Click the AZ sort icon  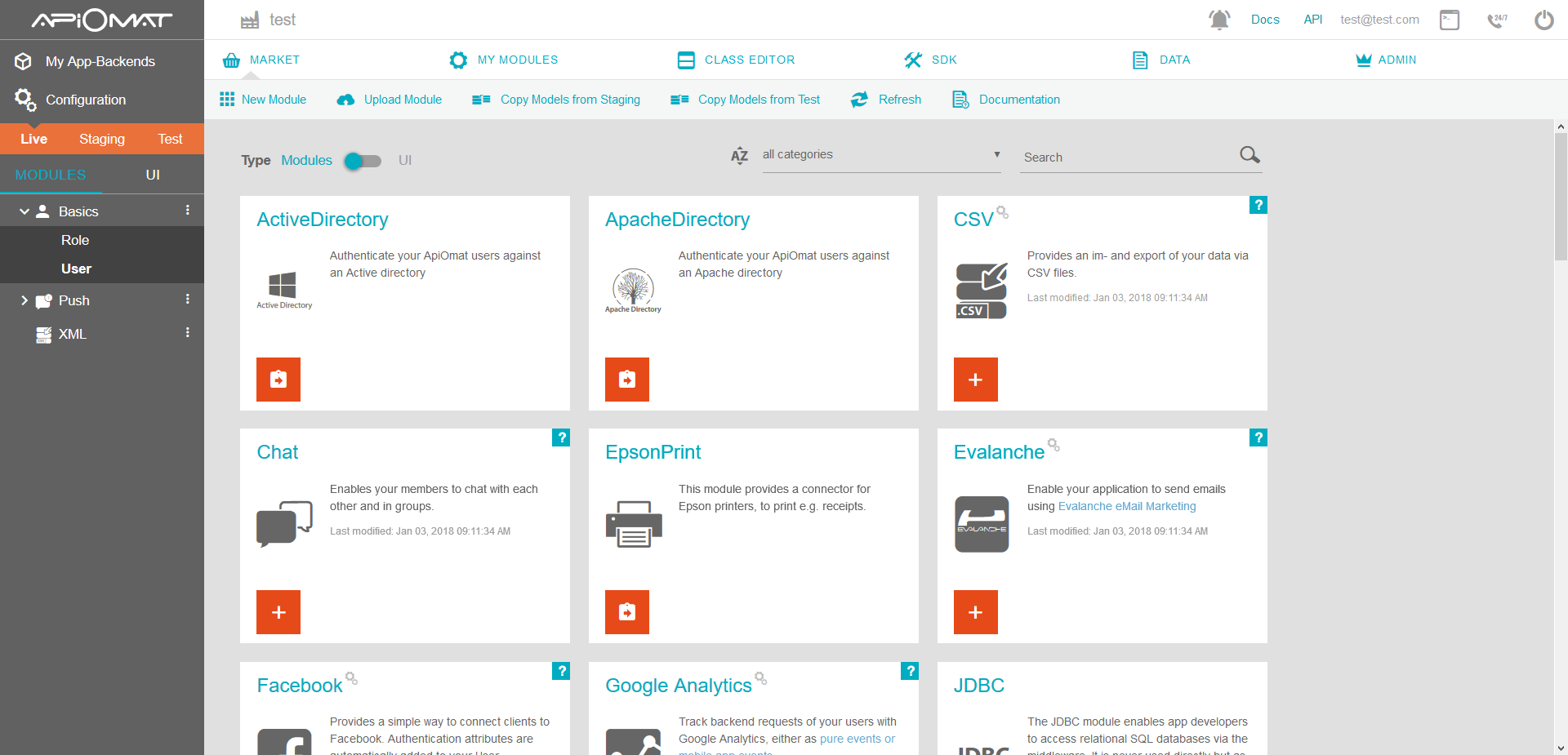pos(739,156)
